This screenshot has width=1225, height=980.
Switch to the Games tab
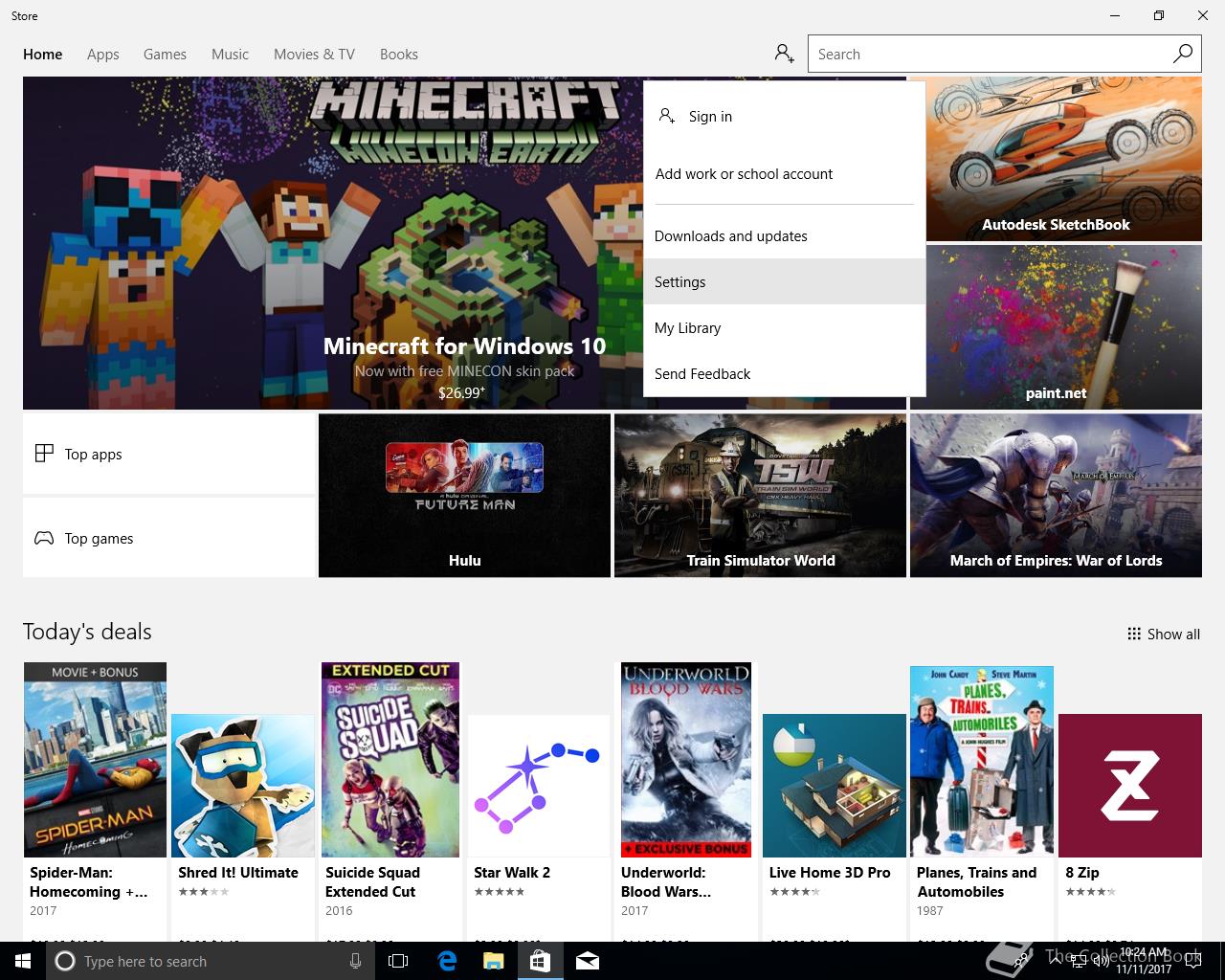point(165,54)
